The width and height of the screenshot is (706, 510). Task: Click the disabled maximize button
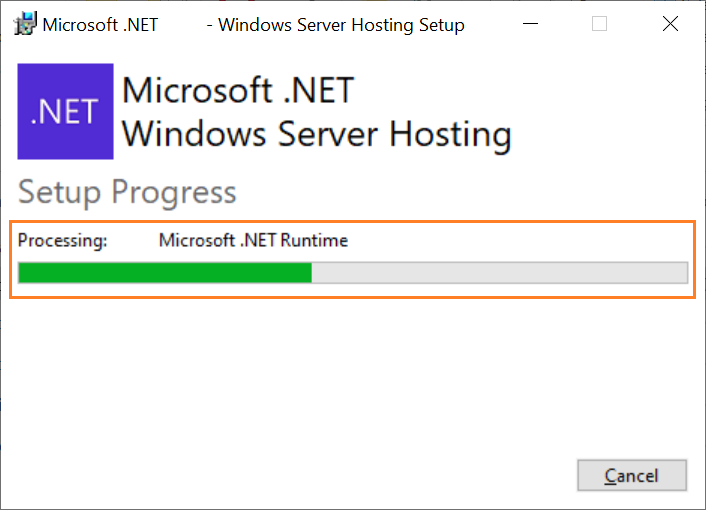tap(599, 24)
